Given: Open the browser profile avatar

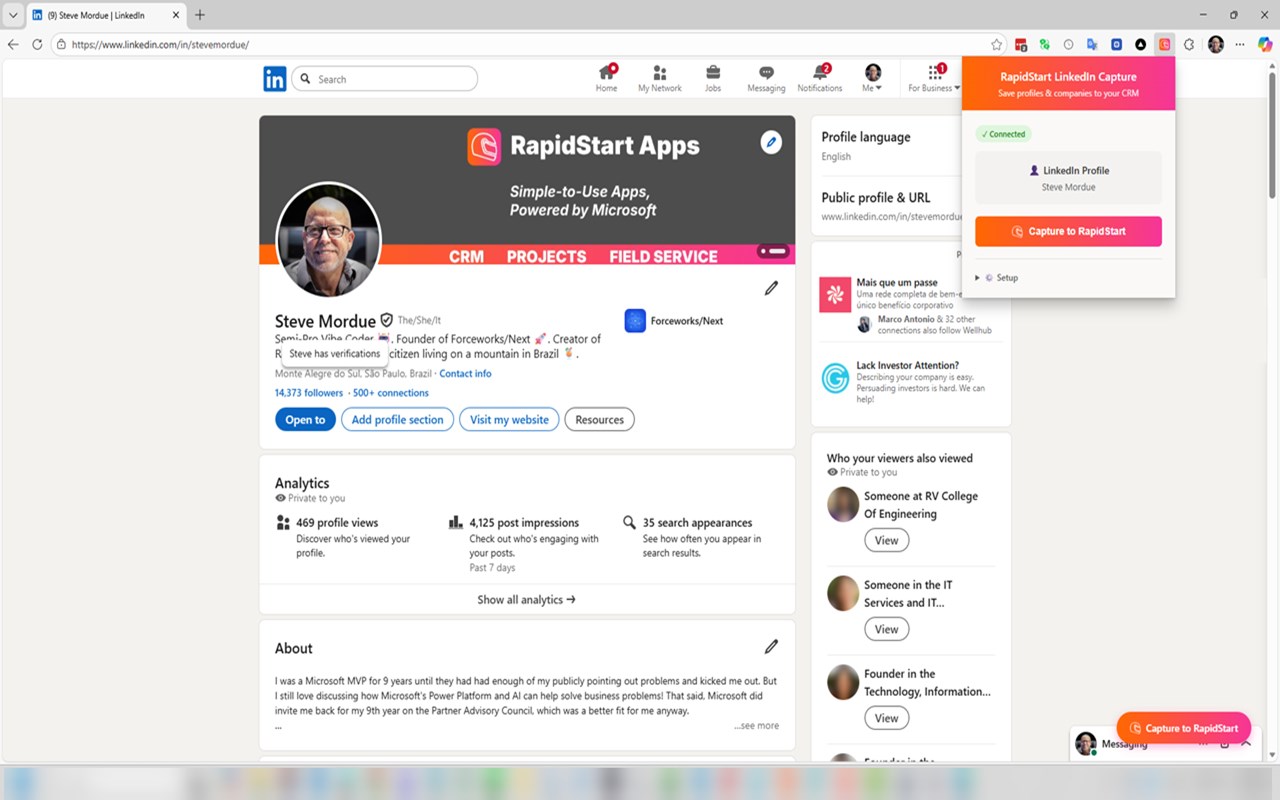Looking at the screenshot, I should tap(1215, 44).
